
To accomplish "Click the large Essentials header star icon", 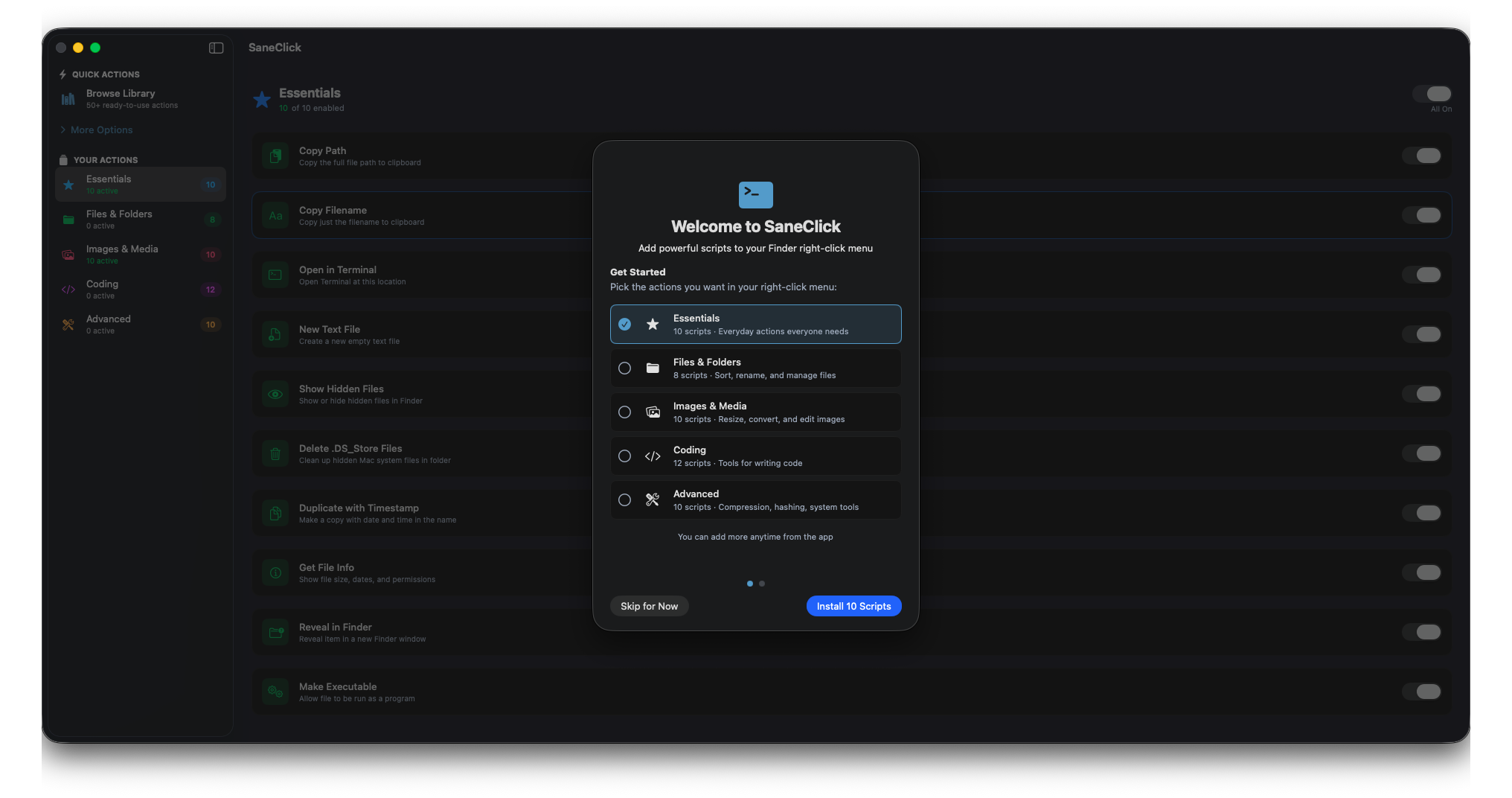I will [262, 99].
